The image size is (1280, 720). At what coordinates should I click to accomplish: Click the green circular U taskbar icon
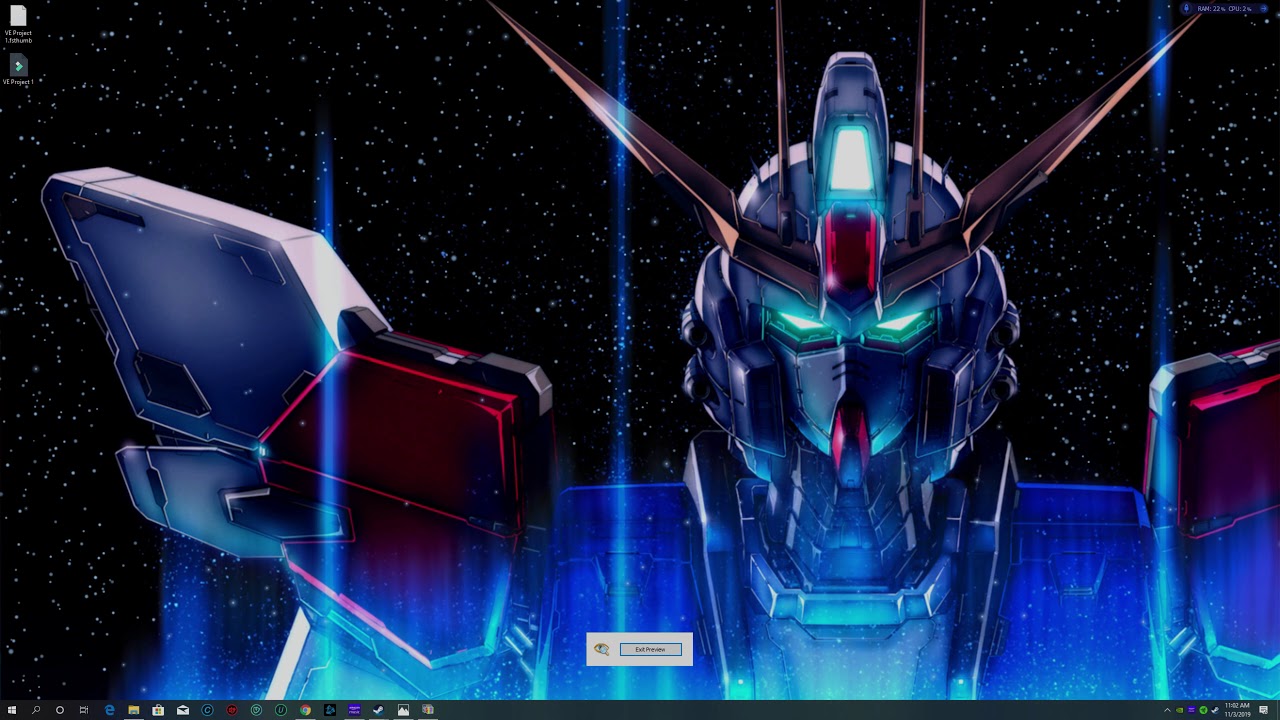pos(281,710)
